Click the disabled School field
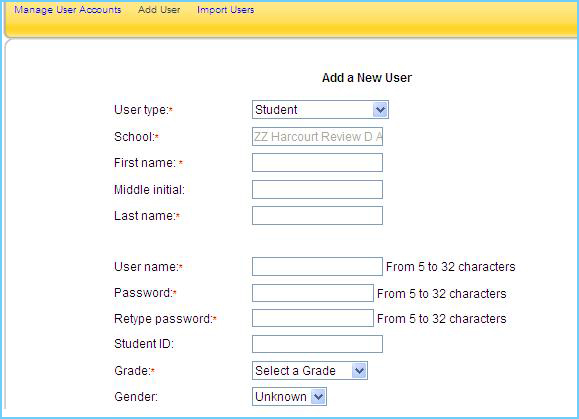Image resolution: width=579 pixels, height=419 pixels. tap(317, 137)
